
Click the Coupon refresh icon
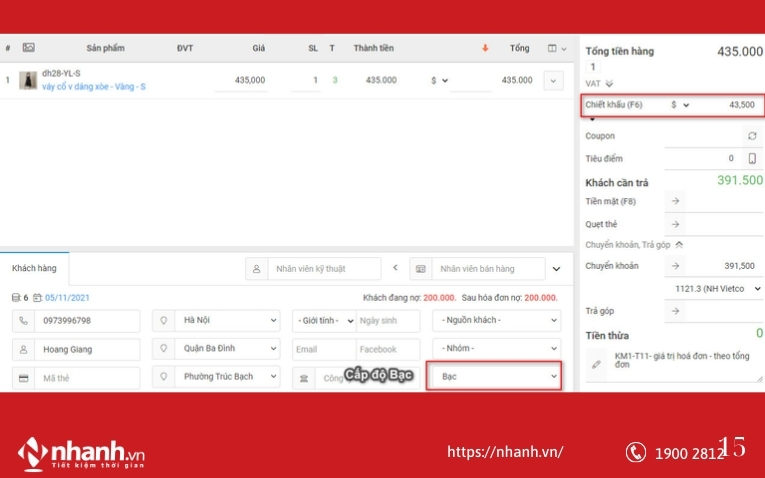point(752,135)
